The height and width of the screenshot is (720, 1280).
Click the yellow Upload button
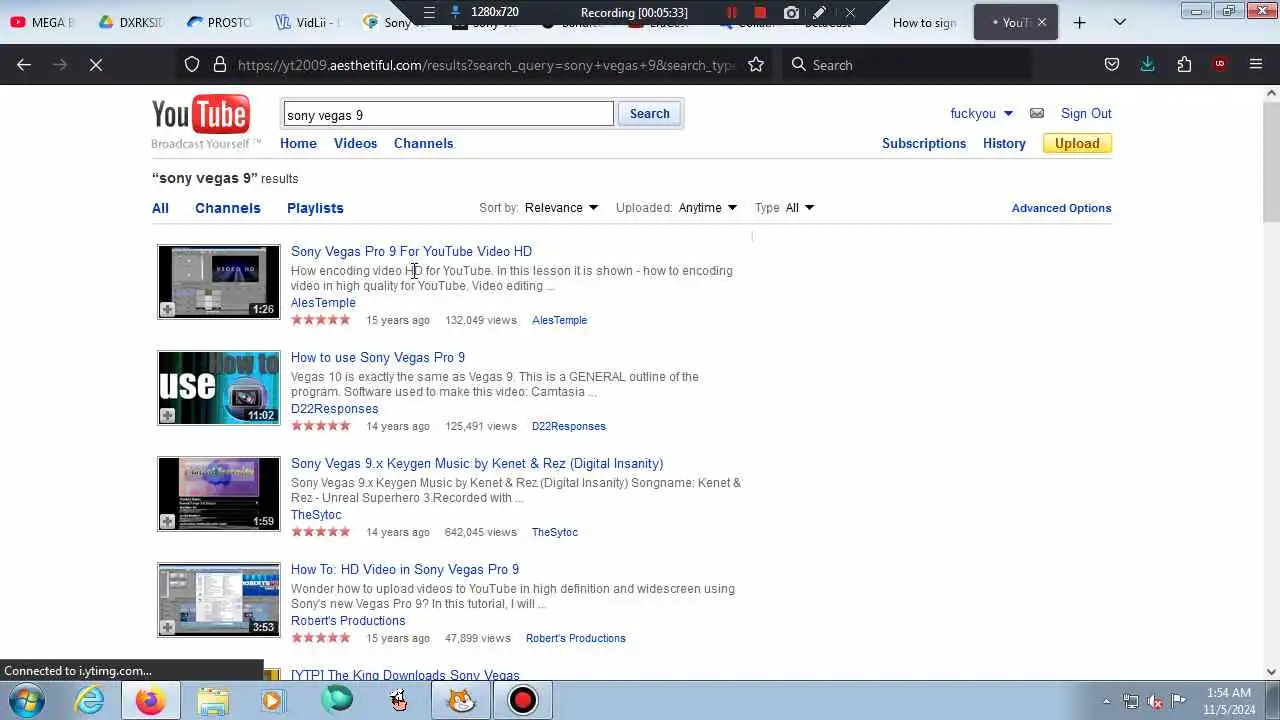[x=1077, y=143]
